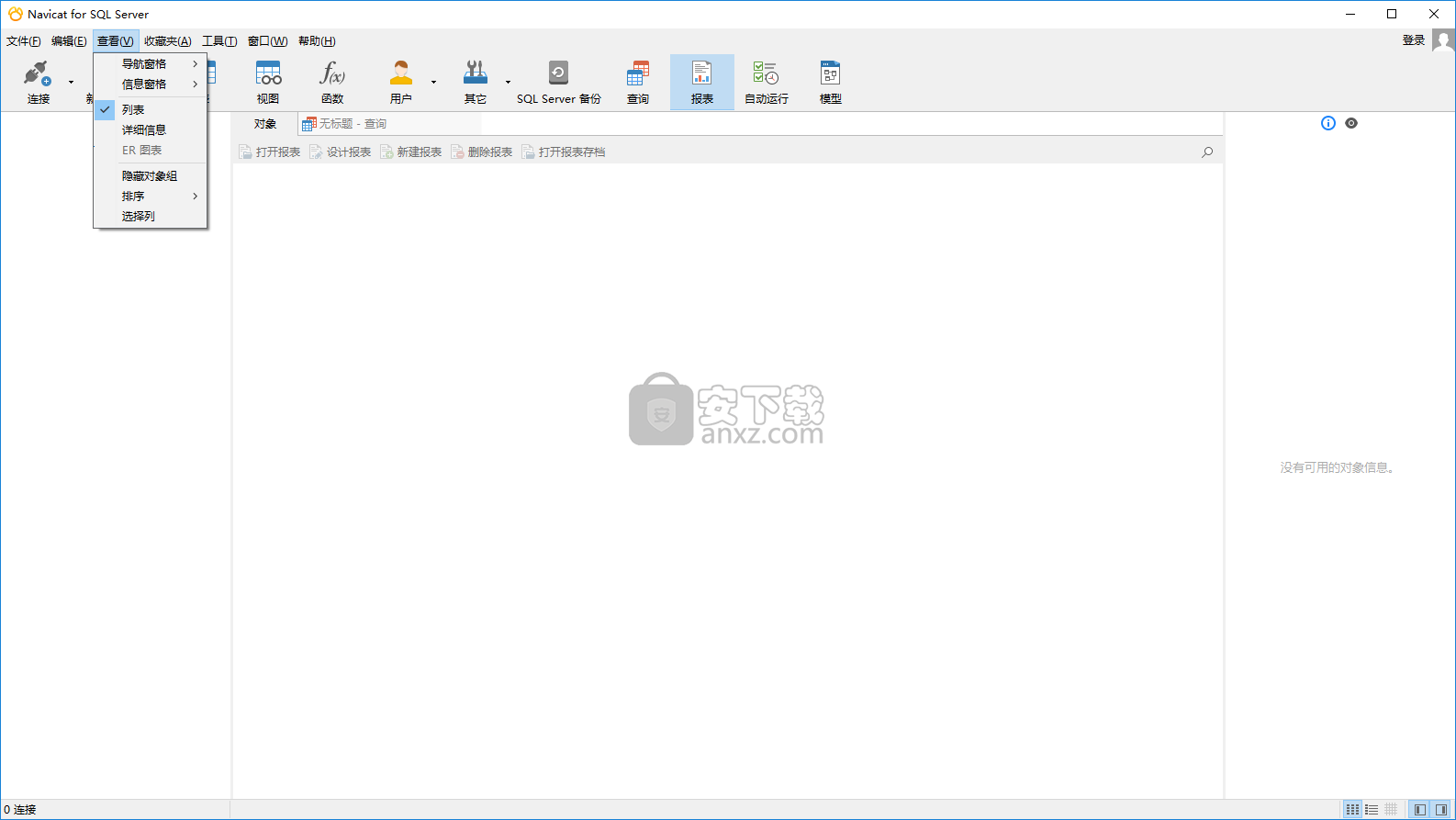Switch to ER diagram view in status bar
Screen dimensions: 1456x820
tap(1391, 810)
